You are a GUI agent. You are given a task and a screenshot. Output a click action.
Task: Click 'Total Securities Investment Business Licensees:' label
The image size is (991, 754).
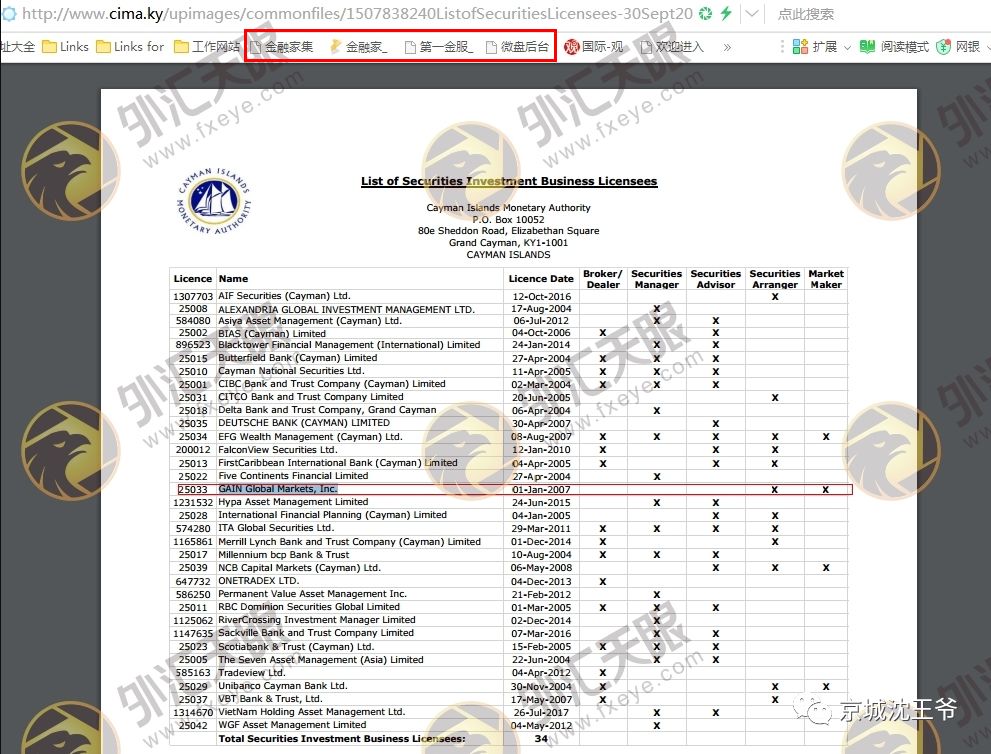(341, 739)
